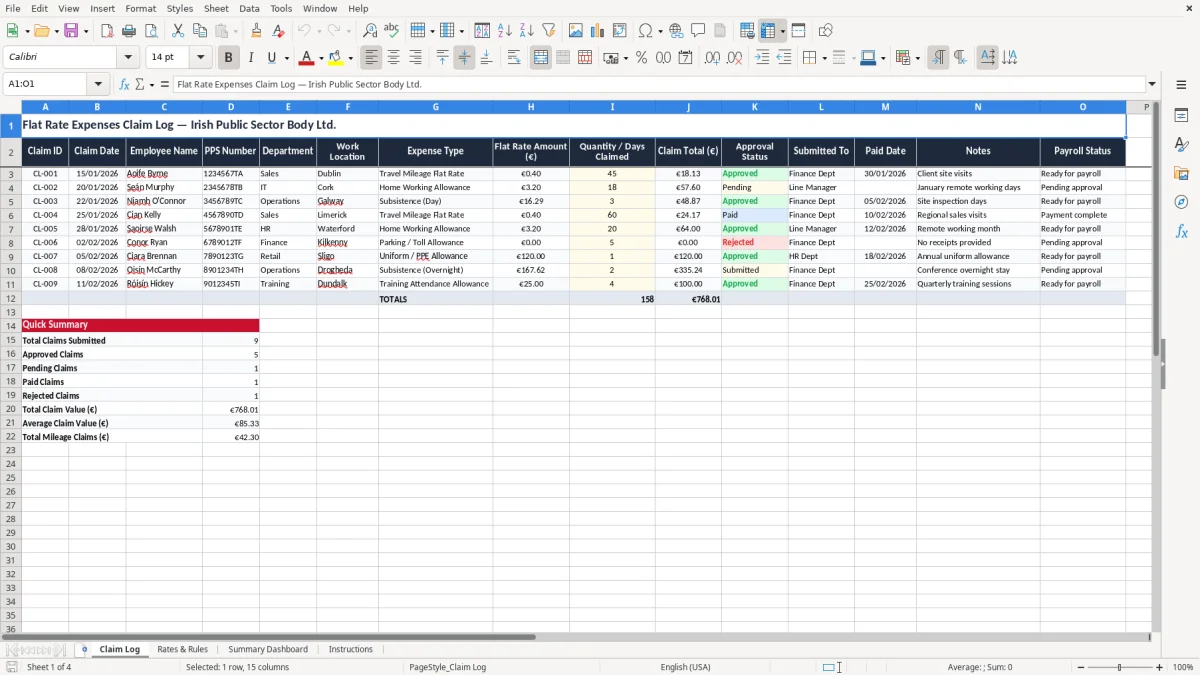The height and width of the screenshot is (675, 1200).
Task: Click the Format as Percent icon
Action: tap(641, 58)
